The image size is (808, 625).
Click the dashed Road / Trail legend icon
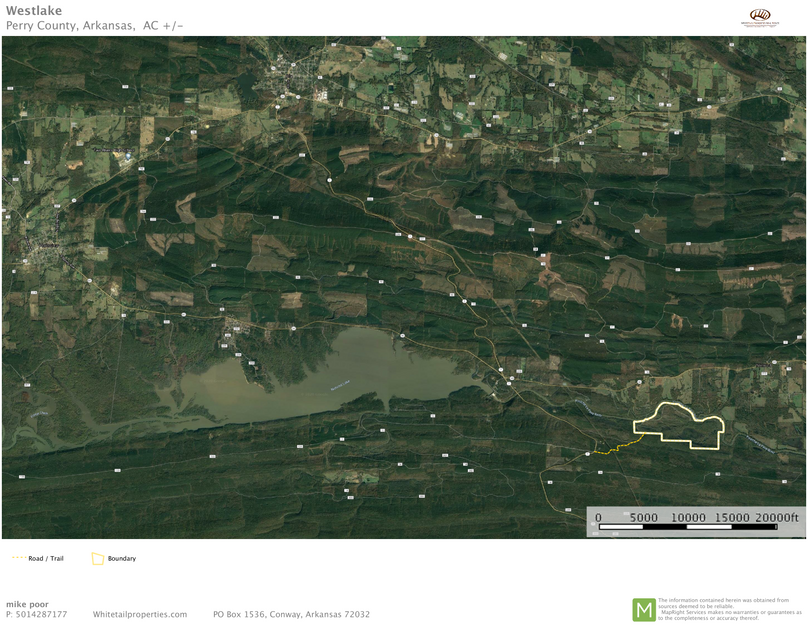pyautogui.click(x=19, y=558)
